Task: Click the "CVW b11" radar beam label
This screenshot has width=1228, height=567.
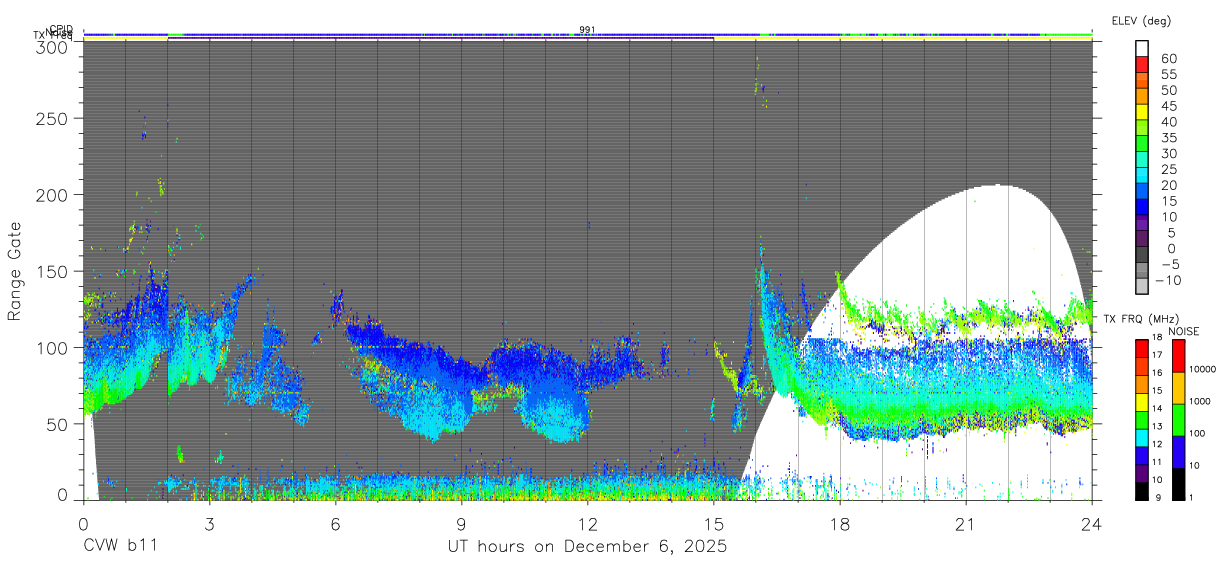Action: point(120,546)
